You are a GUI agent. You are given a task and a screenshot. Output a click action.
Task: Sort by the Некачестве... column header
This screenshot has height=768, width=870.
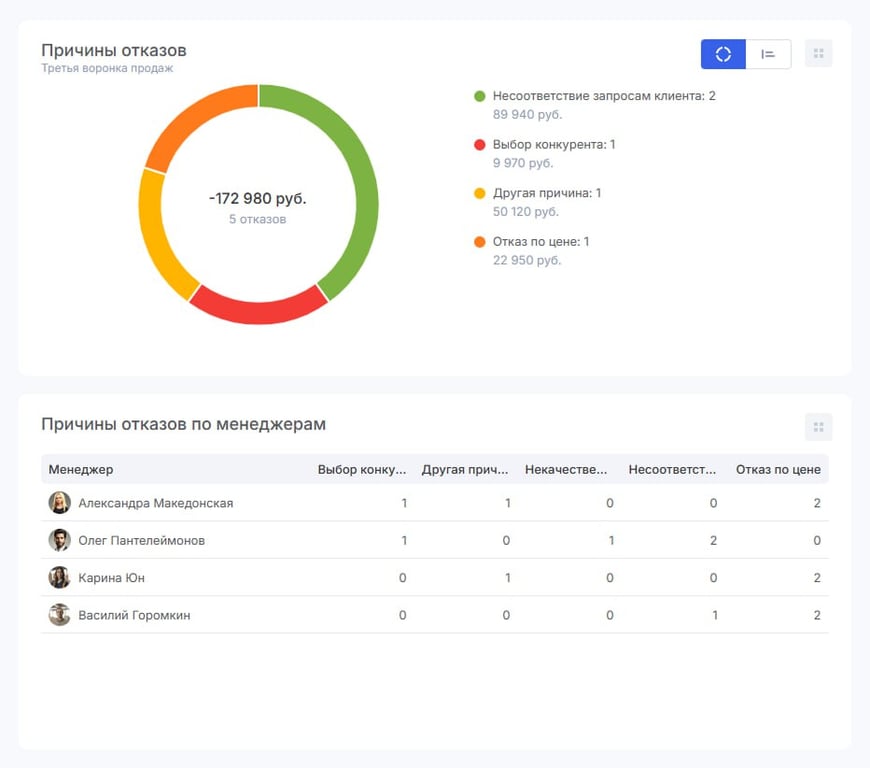[566, 469]
